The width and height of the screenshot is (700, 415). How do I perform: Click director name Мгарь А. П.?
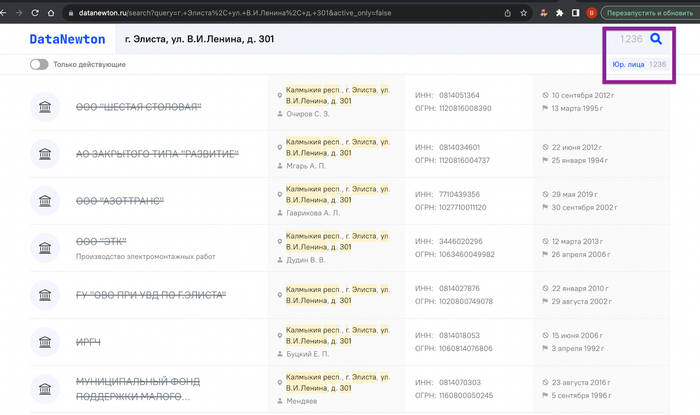[306, 166]
